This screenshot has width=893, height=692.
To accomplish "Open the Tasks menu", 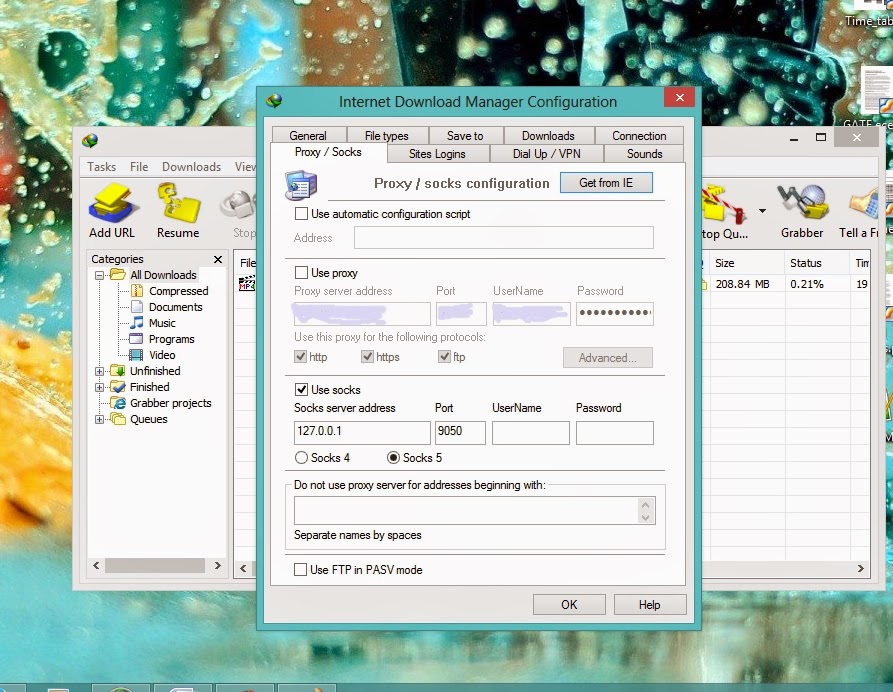I will (x=101, y=167).
